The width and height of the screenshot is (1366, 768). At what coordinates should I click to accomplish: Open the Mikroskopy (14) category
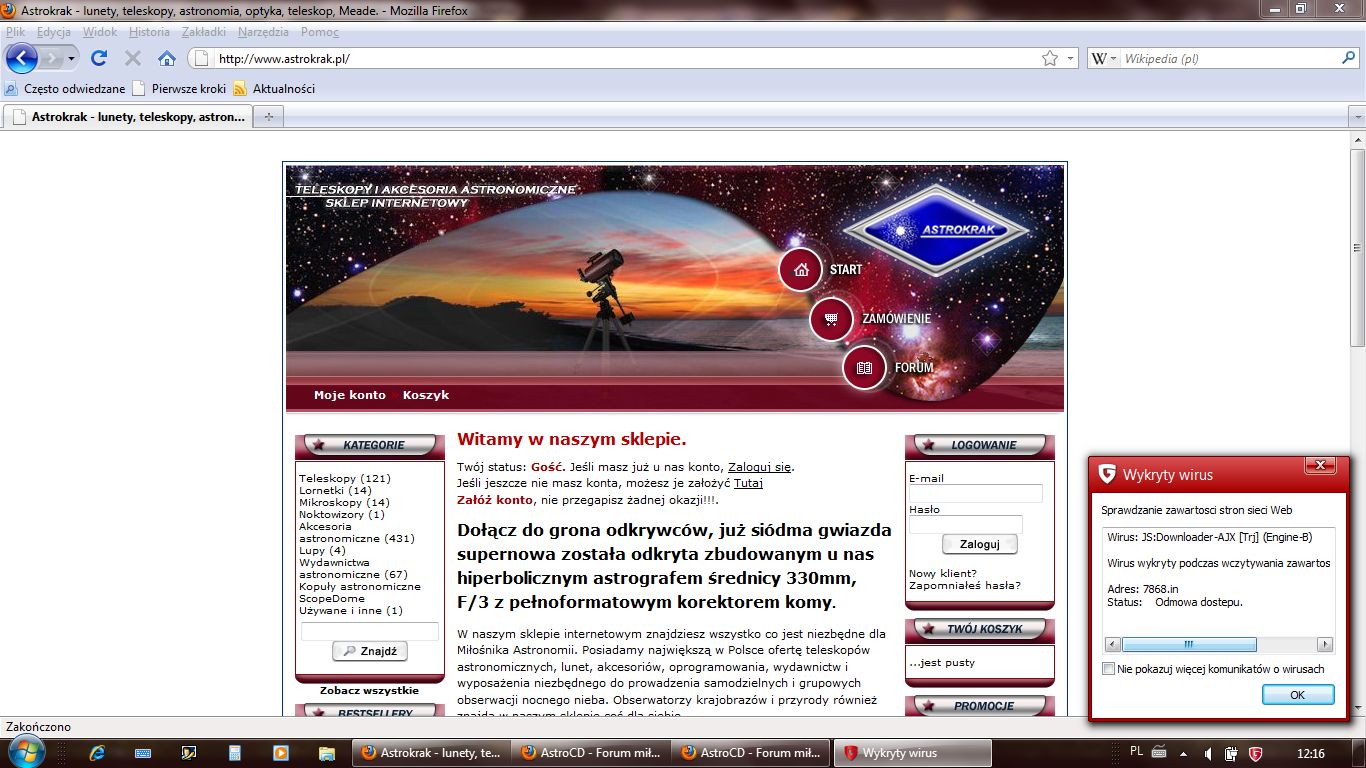(344, 502)
